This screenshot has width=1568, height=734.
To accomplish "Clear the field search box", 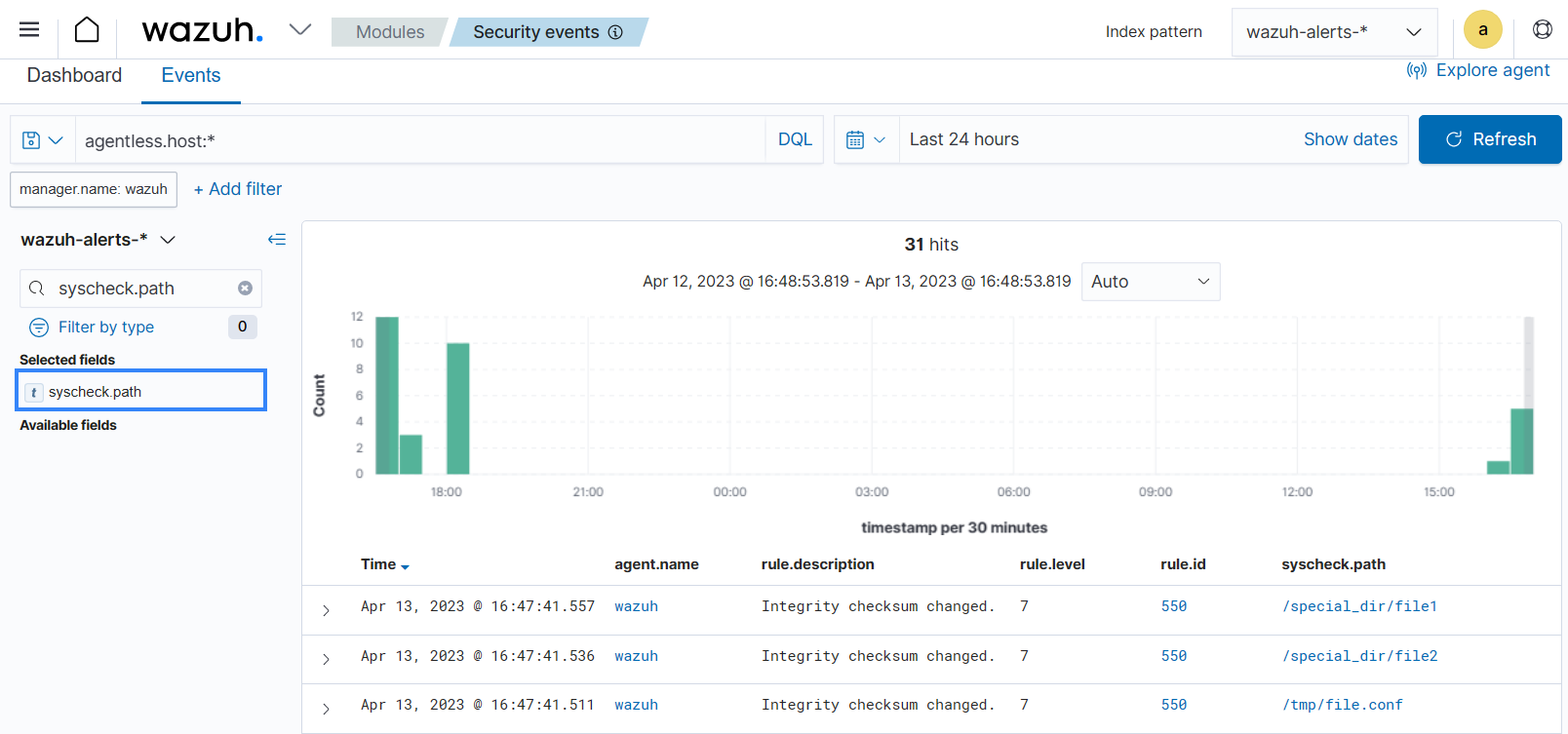I will pyautogui.click(x=245, y=289).
